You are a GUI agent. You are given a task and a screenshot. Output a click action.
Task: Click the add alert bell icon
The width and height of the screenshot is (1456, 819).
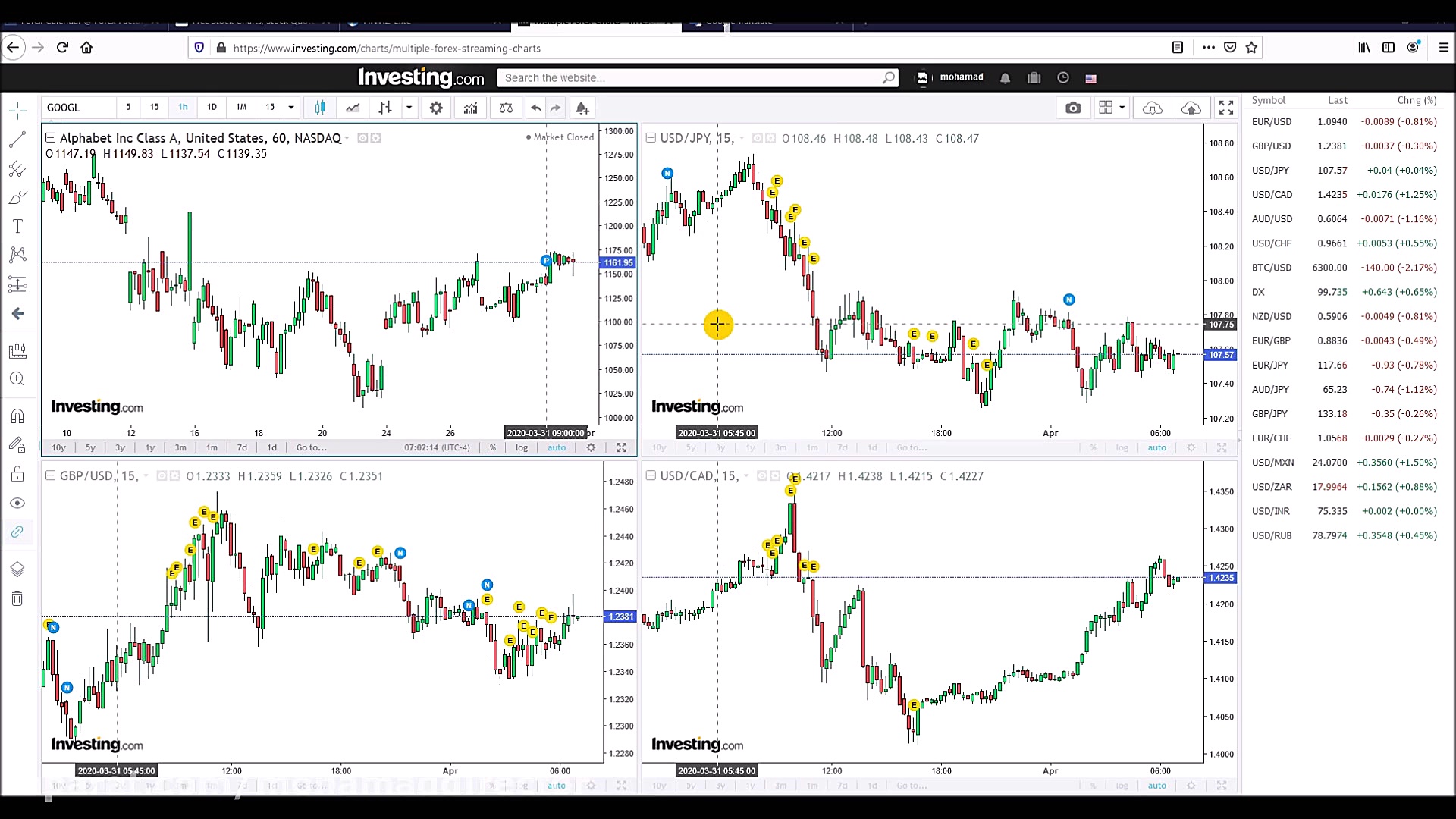coord(582,108)
